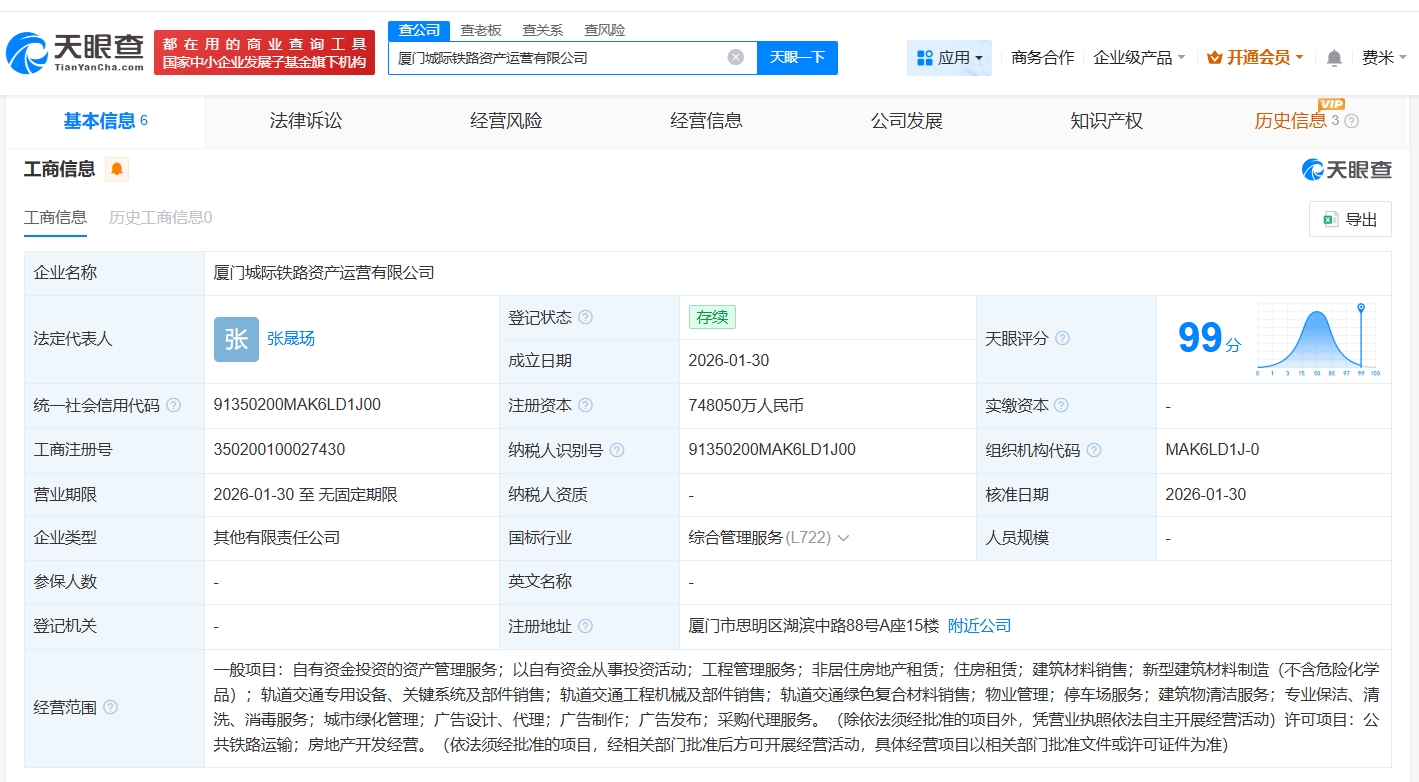Viewport: 1419px width, 782px height.
Task: Open the 应用 dropdown menu
Action: 949,58
